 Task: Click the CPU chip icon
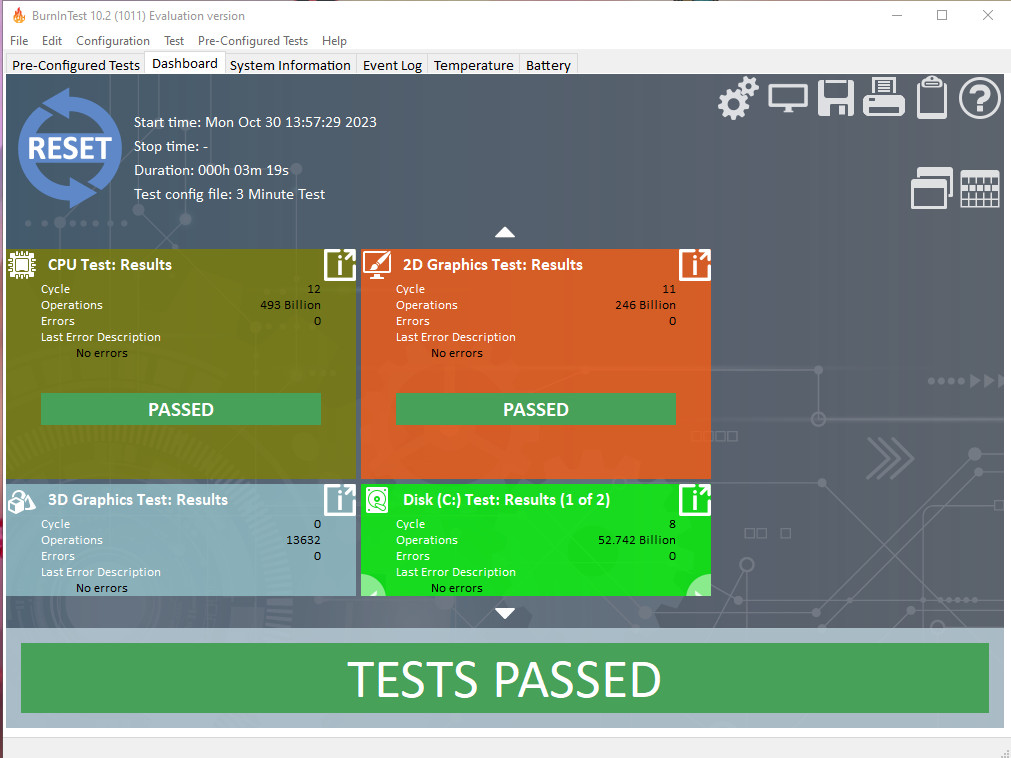pyautogui.click(x=22, y=264)
